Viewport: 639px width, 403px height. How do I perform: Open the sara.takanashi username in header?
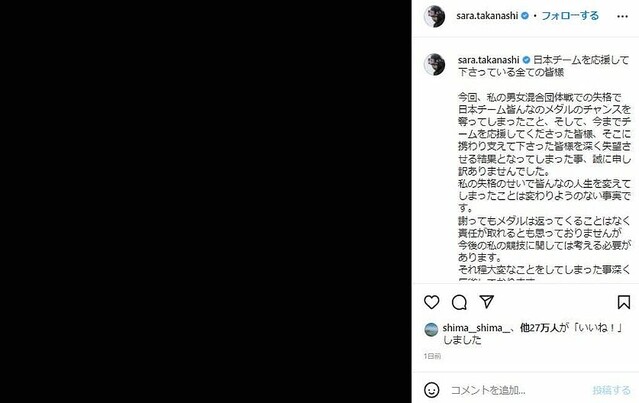487,16
